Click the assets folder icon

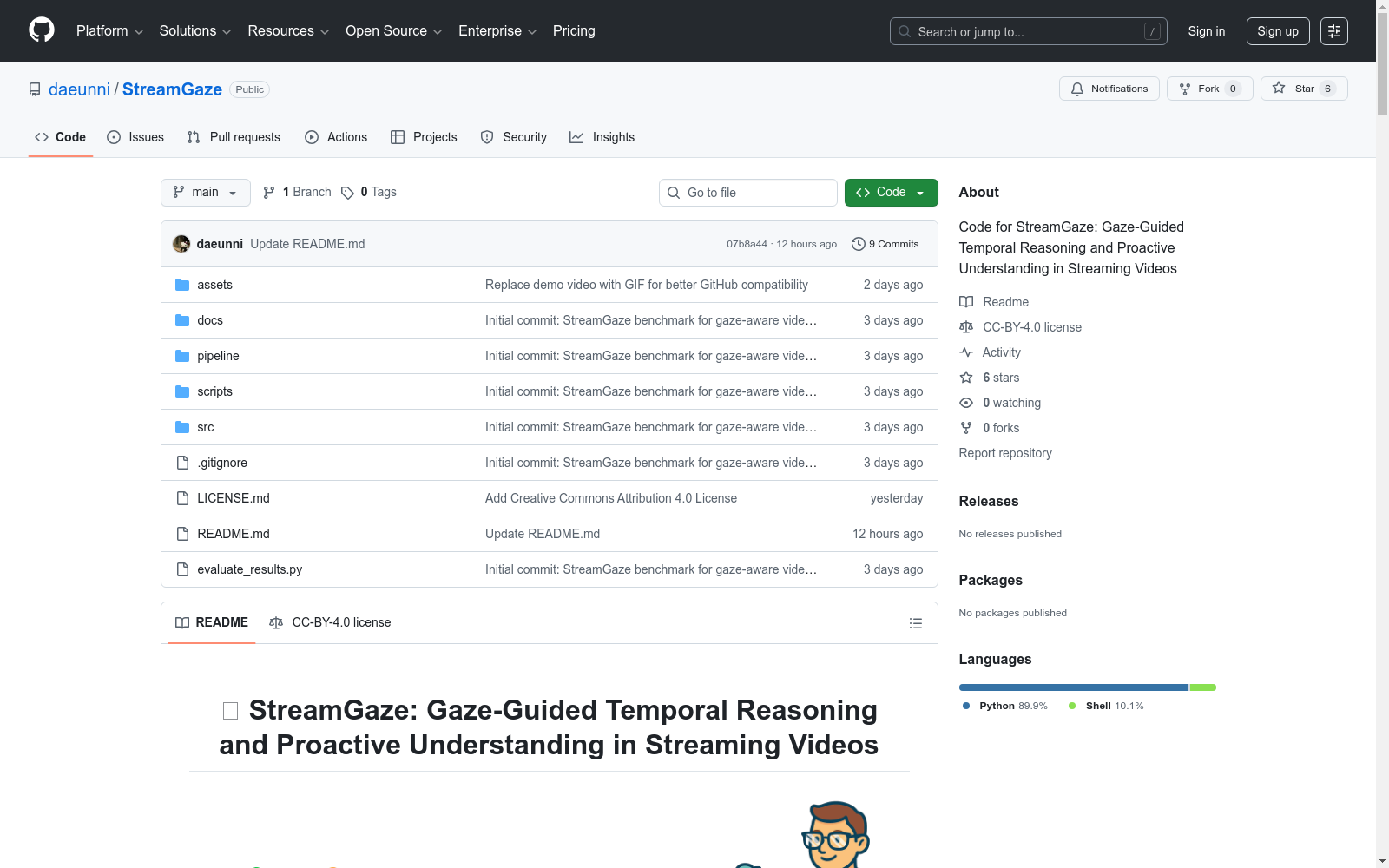[182, 285]
